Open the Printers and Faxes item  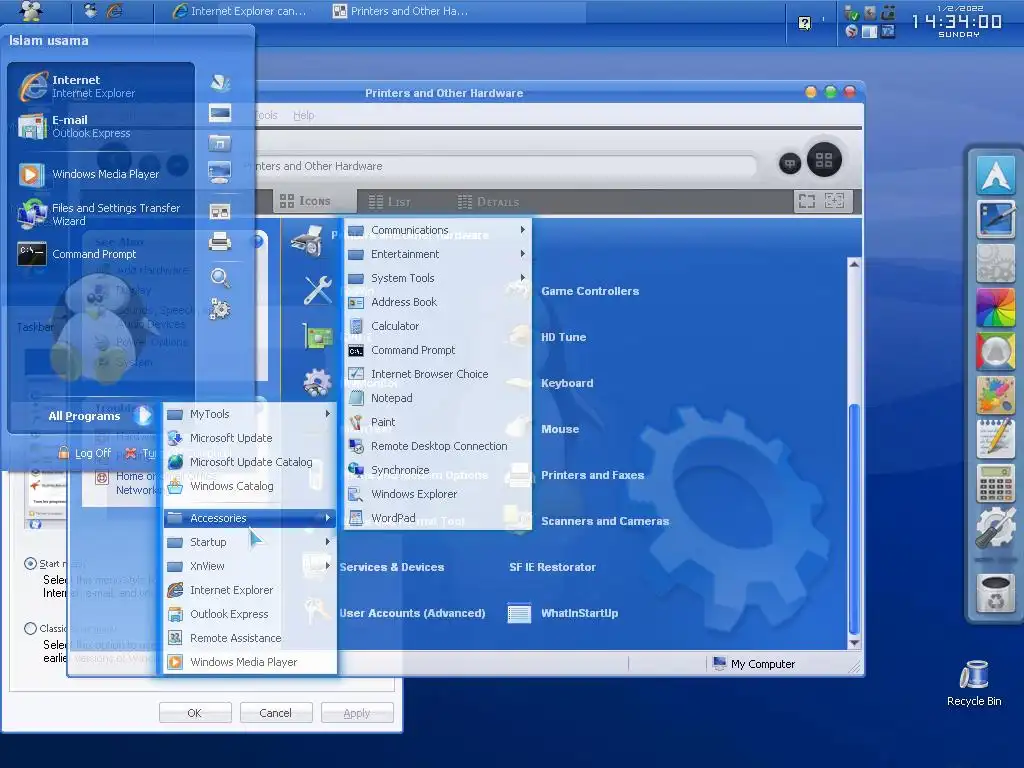(x=592, y=475)
